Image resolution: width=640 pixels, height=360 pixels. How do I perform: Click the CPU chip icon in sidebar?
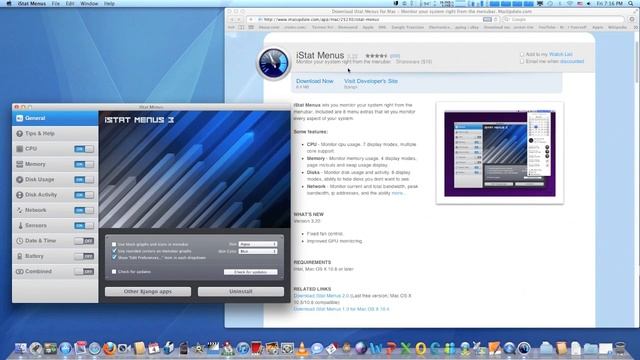[19, 149]
